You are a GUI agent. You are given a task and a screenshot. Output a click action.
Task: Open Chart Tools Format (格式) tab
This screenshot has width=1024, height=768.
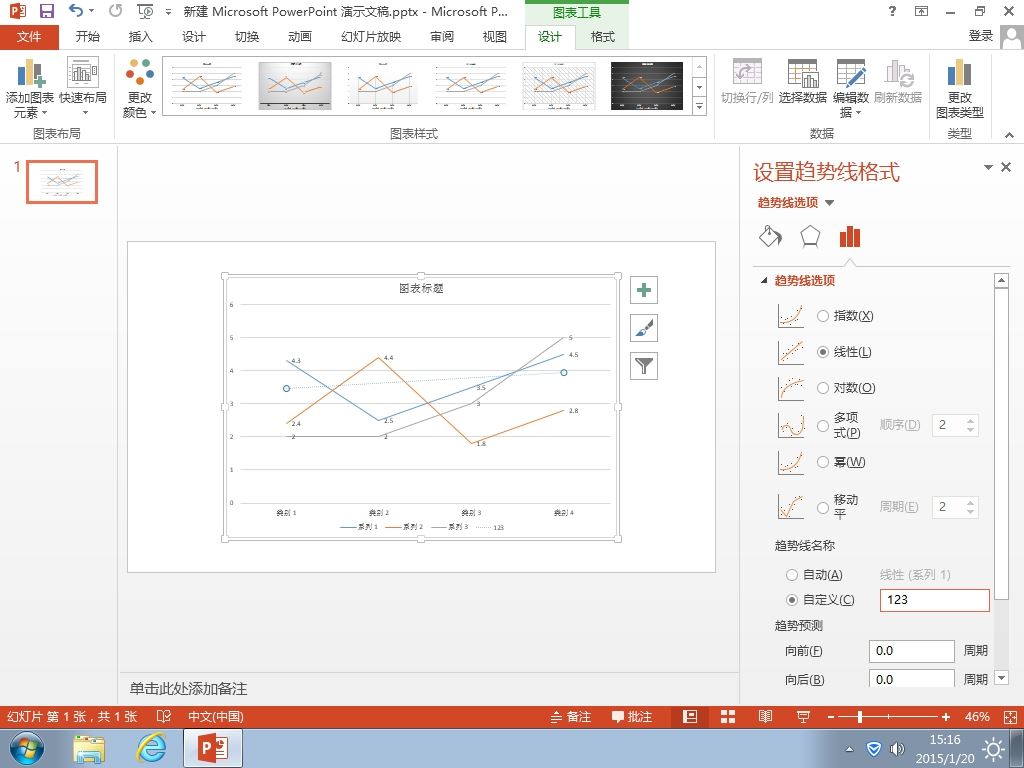click(603, 37)
